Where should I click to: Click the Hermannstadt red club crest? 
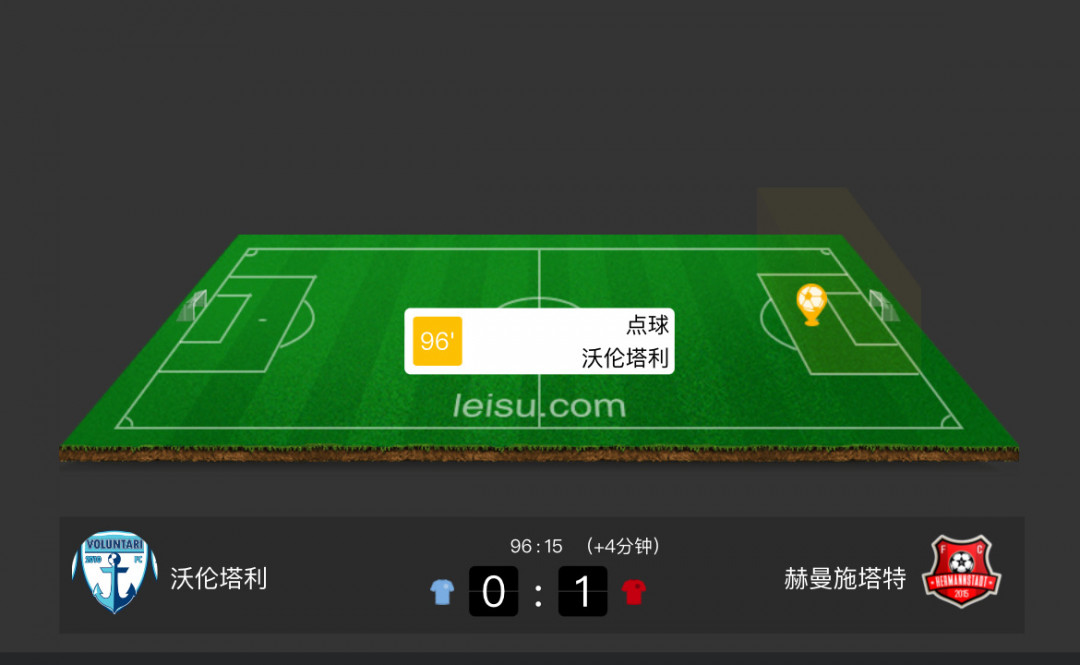pyautogui.click(x=962, y=572)
